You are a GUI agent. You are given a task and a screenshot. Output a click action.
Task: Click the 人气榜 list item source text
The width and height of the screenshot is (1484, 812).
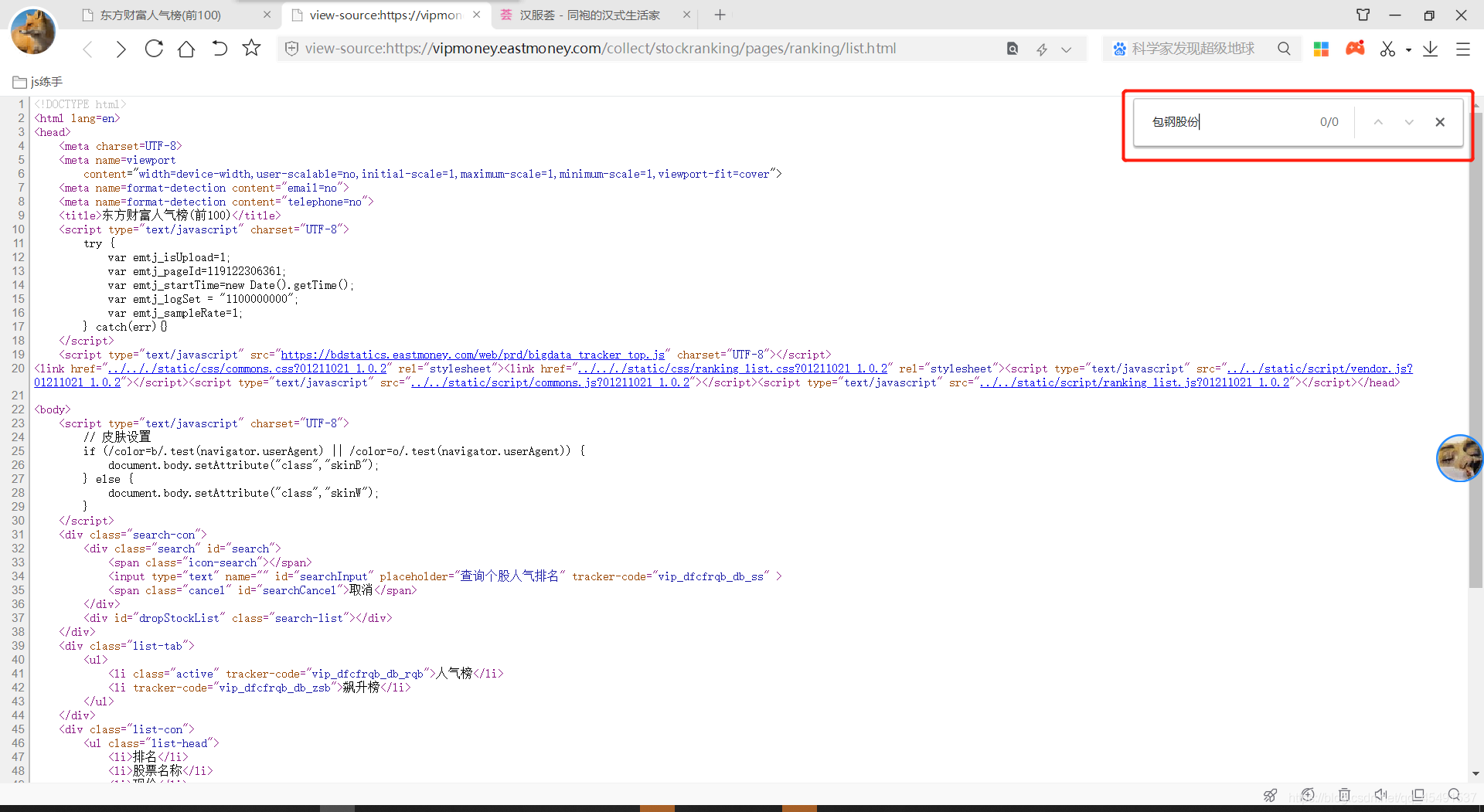pyautogui.click(x=454, y=674)
